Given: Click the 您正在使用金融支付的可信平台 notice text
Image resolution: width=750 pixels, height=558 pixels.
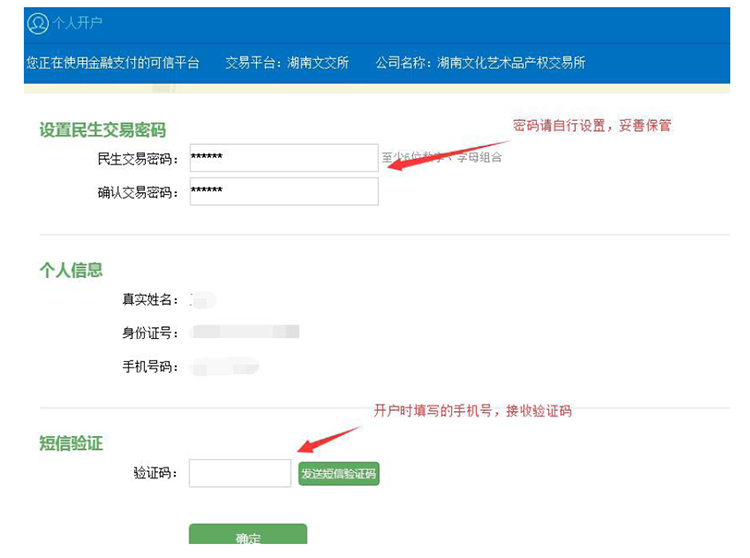Looking at the screenshot, I should click(x=112, y=62).
